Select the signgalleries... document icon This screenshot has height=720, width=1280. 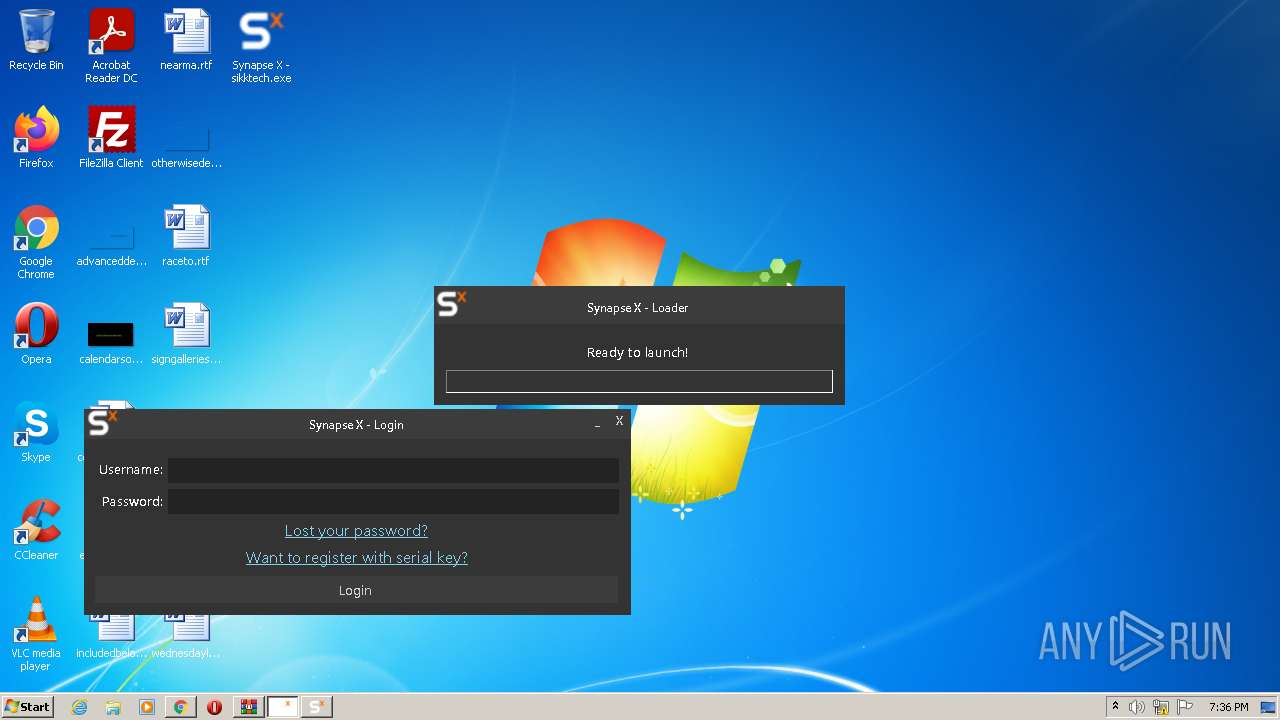pos(186,334)
